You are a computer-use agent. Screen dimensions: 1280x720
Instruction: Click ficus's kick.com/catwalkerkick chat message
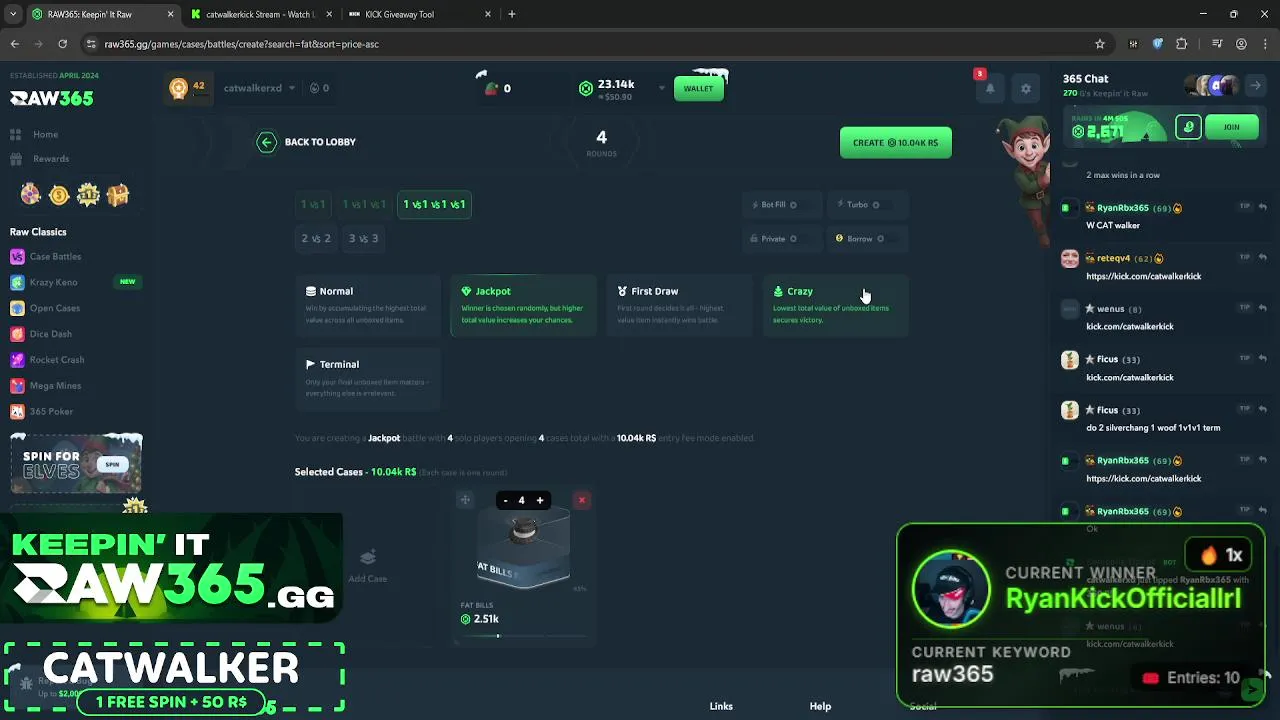1129,377
